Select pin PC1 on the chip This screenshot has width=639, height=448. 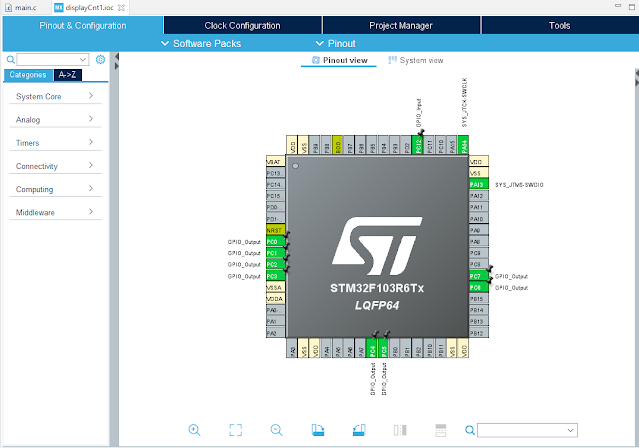pyautogui.click(x=275, y=253)
